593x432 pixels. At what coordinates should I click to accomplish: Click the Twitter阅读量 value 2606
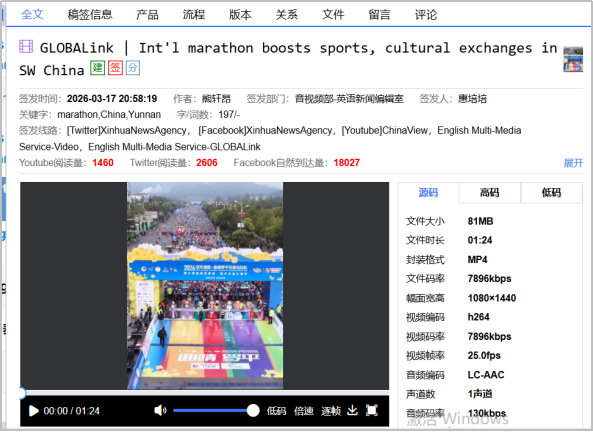[206, 163]
